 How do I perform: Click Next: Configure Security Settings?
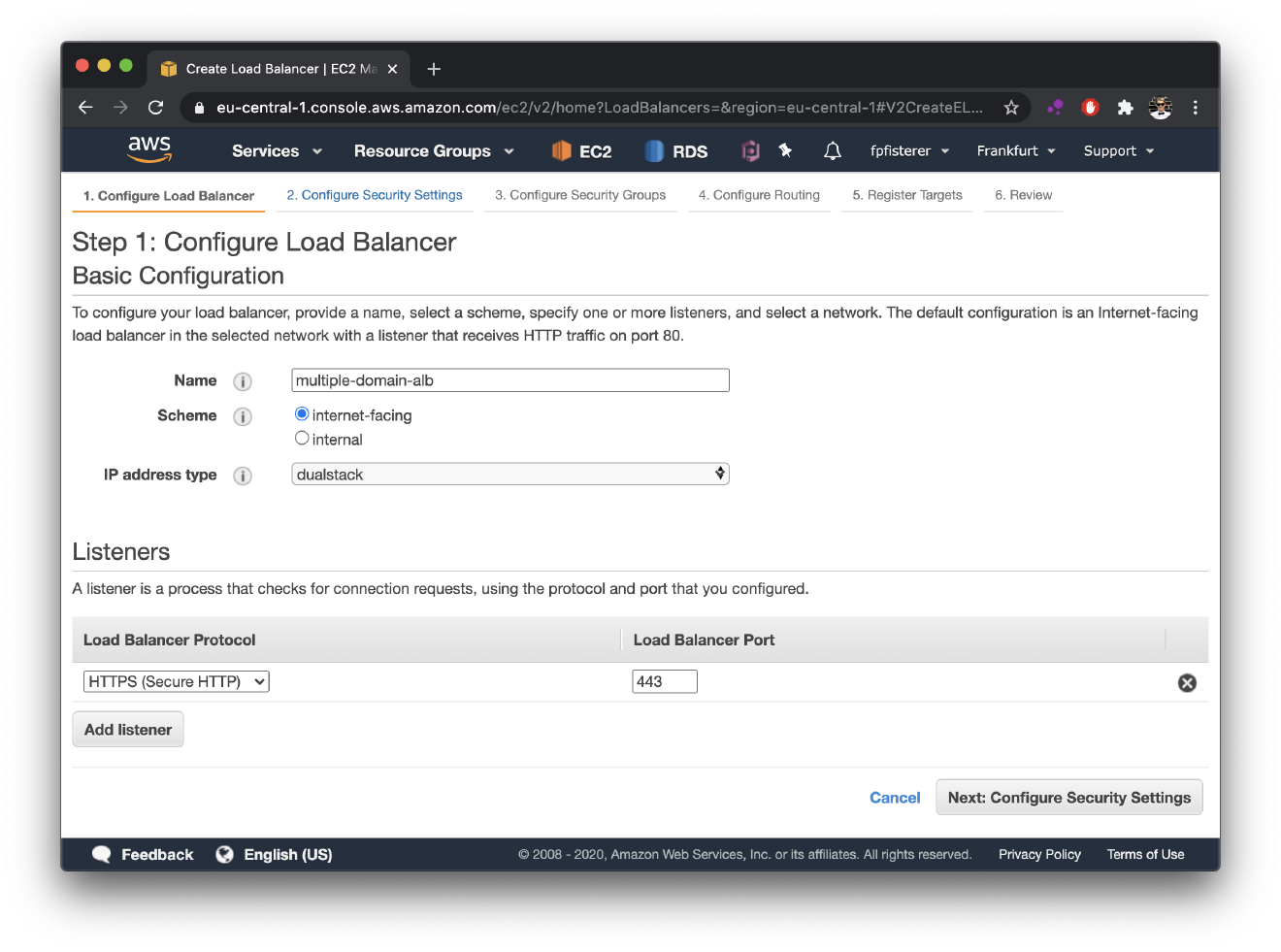click(1068, 797)
